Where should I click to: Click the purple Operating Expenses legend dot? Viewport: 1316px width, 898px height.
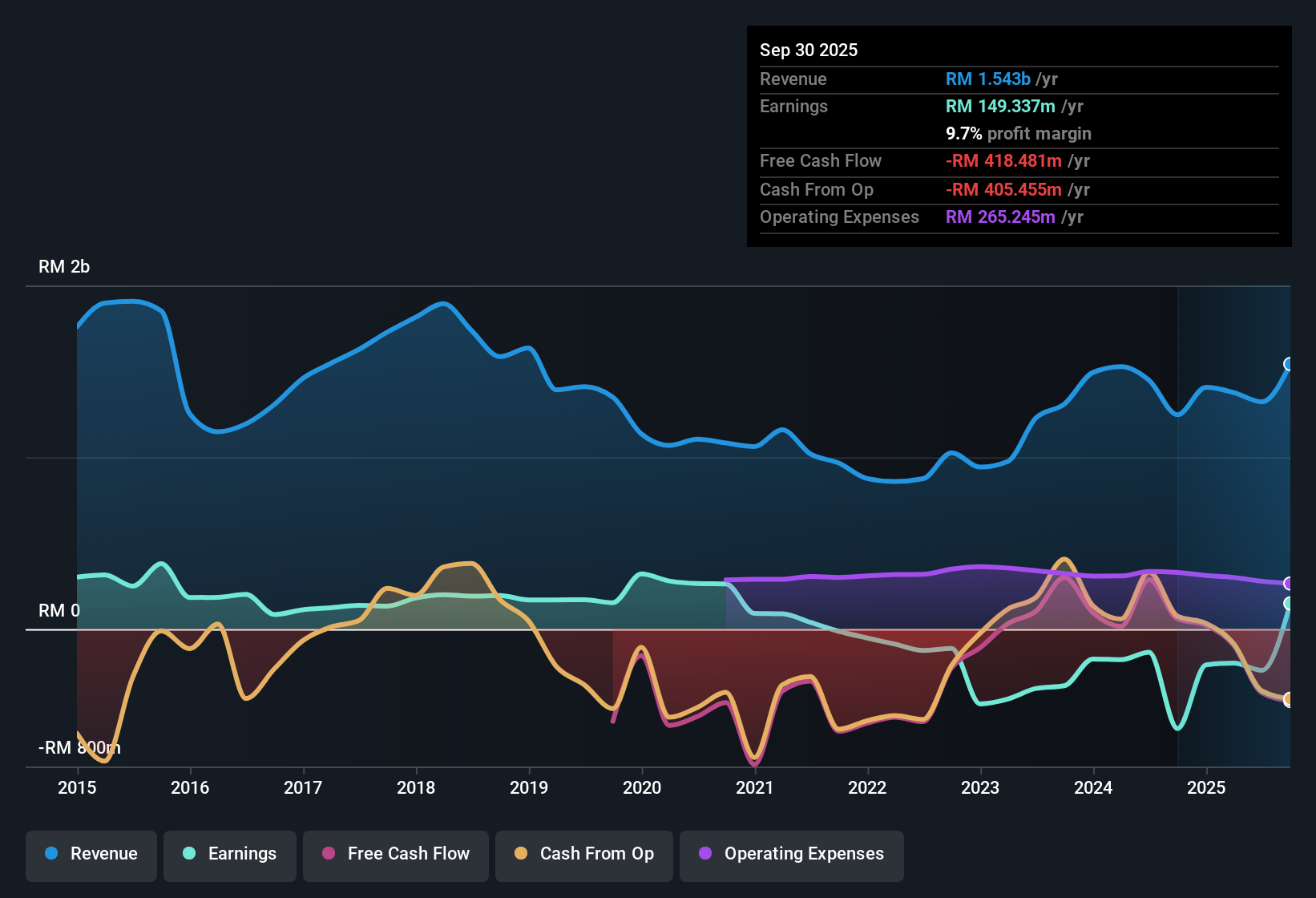point(705,854)
